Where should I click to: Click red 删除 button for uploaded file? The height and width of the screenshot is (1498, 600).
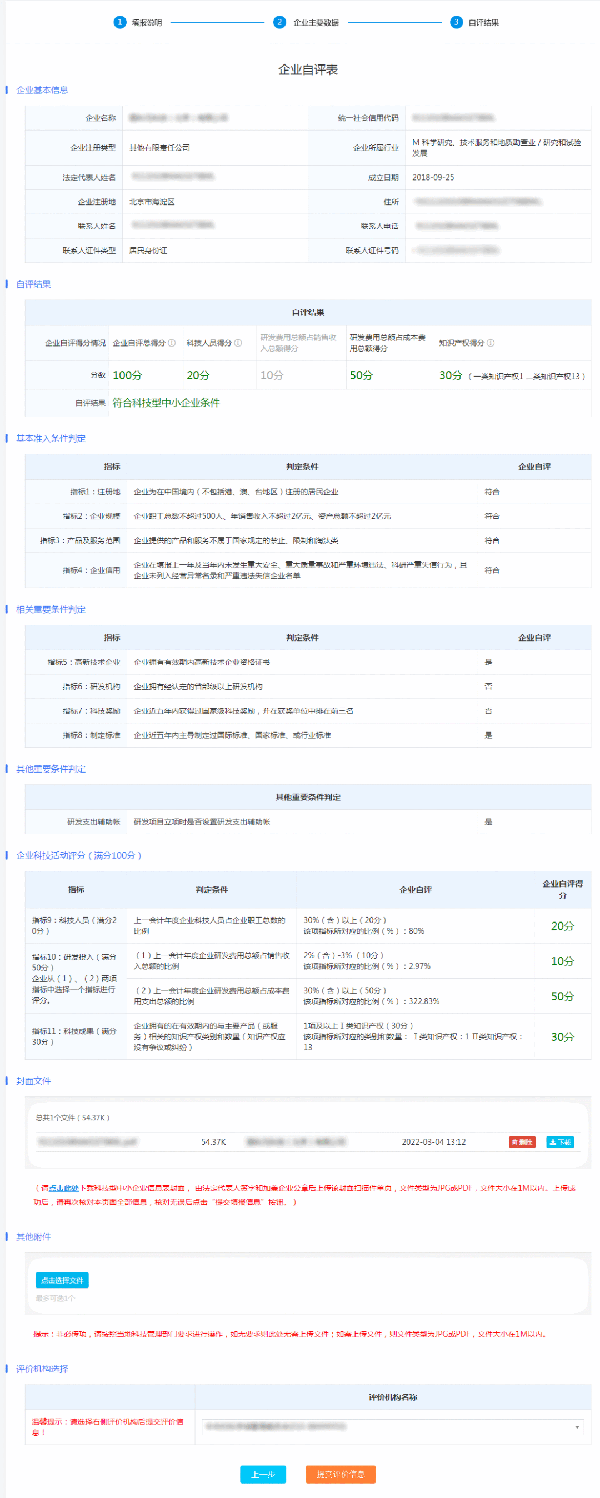point(522,1141)
